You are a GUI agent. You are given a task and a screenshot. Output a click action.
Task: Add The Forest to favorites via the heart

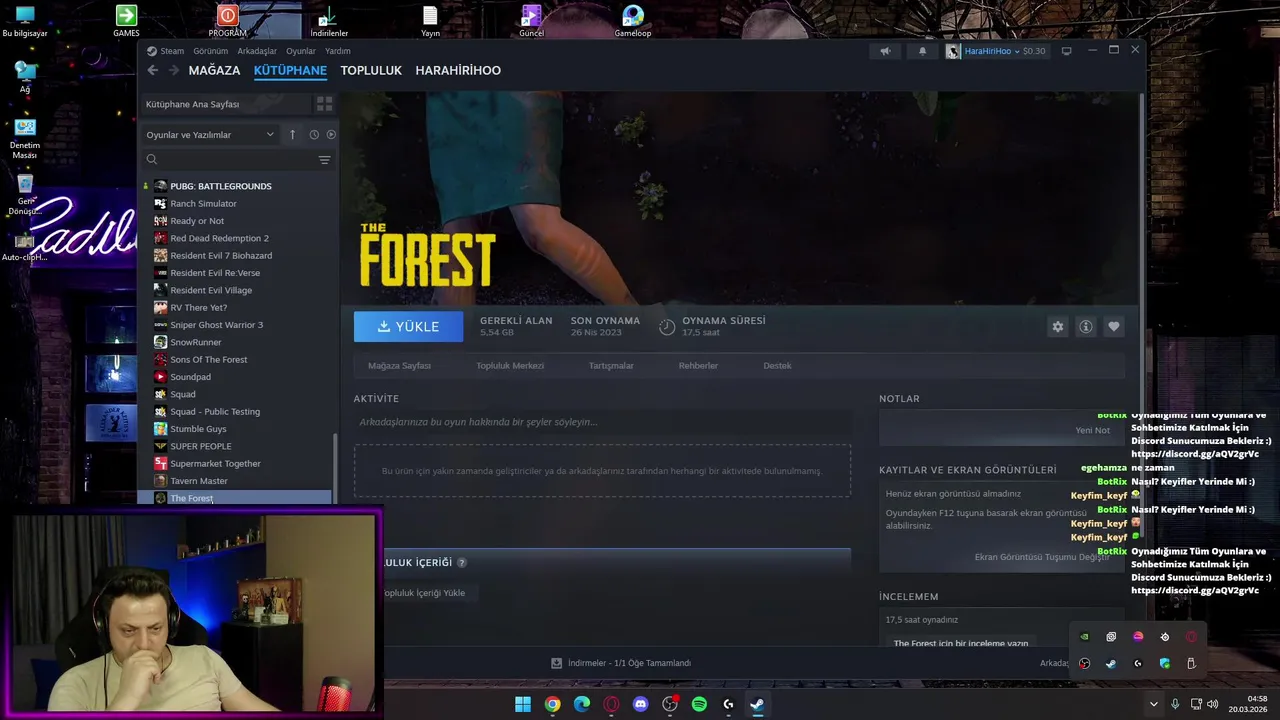[x=1113, y=327]
